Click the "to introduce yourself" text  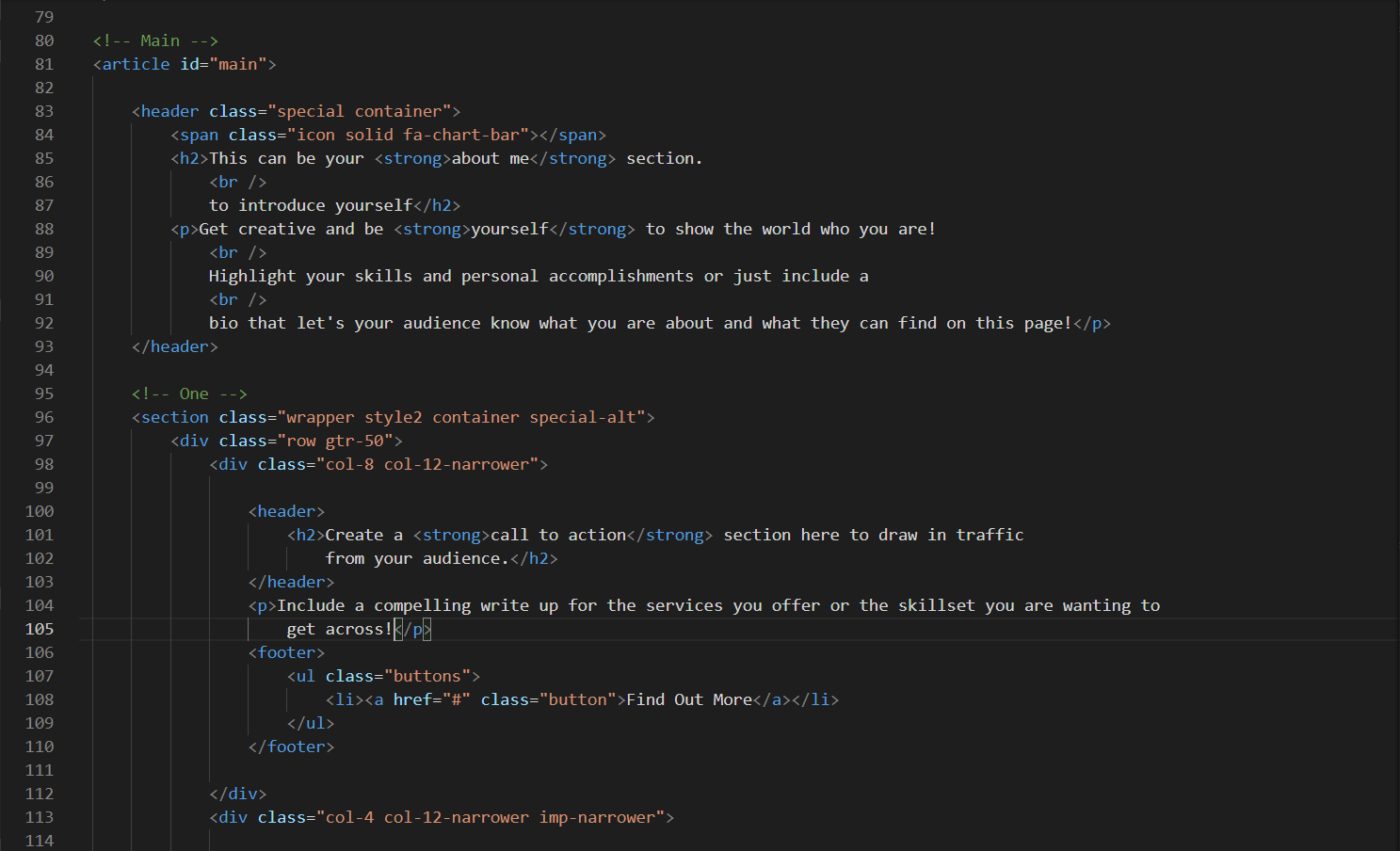(x=311, y=205)
